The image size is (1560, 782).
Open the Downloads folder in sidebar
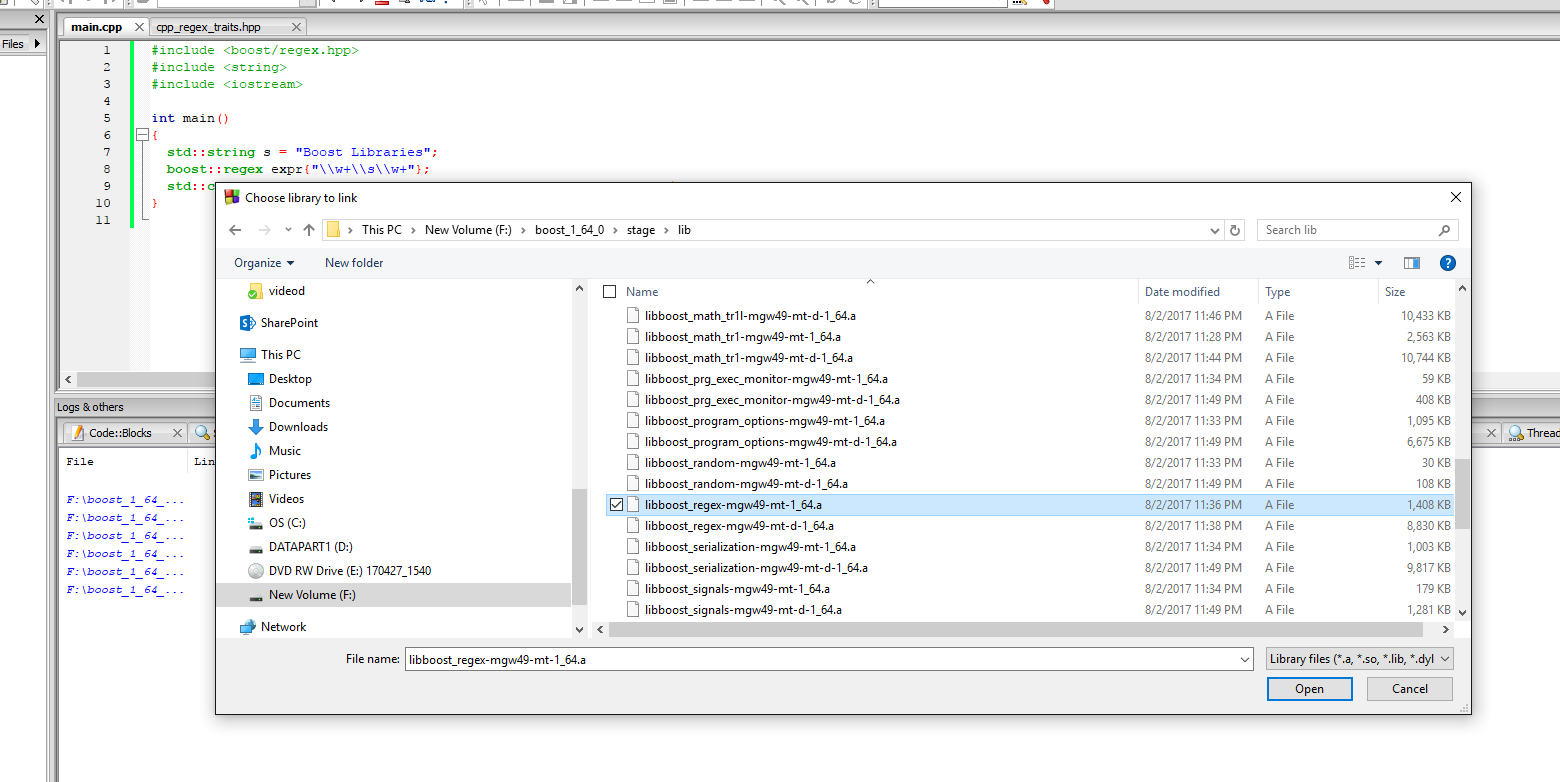(x=297, y=427)
